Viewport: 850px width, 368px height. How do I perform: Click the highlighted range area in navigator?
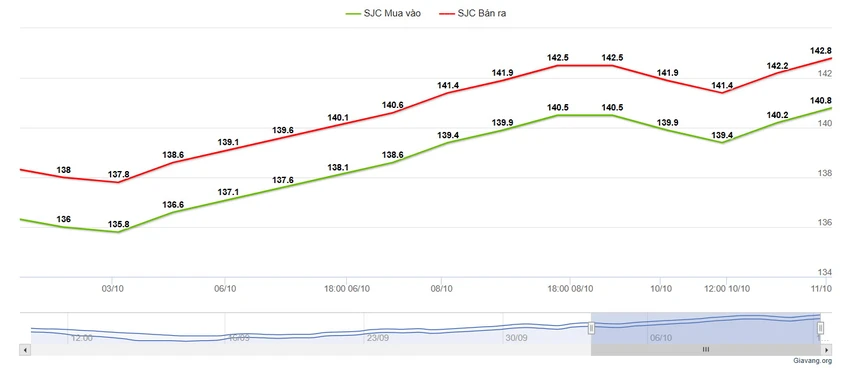click(706, 328)
